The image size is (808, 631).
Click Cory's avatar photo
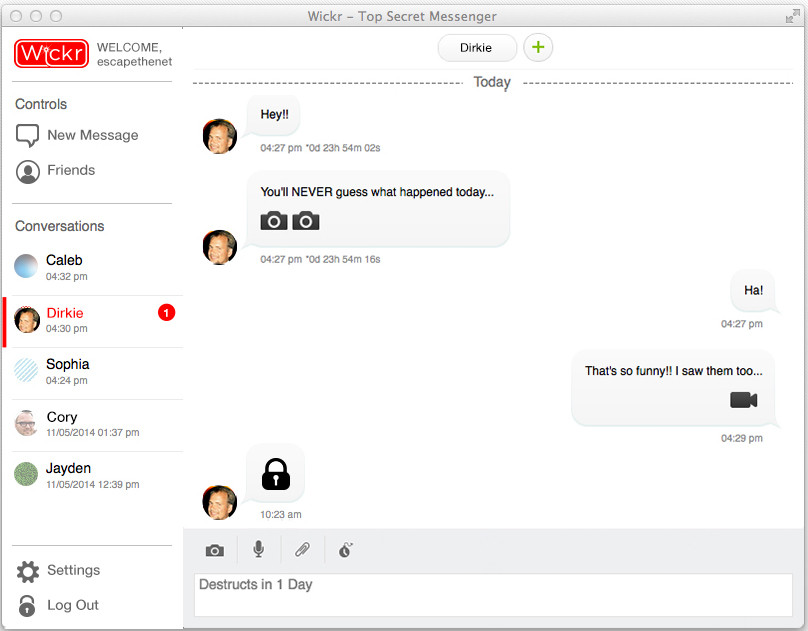click(26, 423)
